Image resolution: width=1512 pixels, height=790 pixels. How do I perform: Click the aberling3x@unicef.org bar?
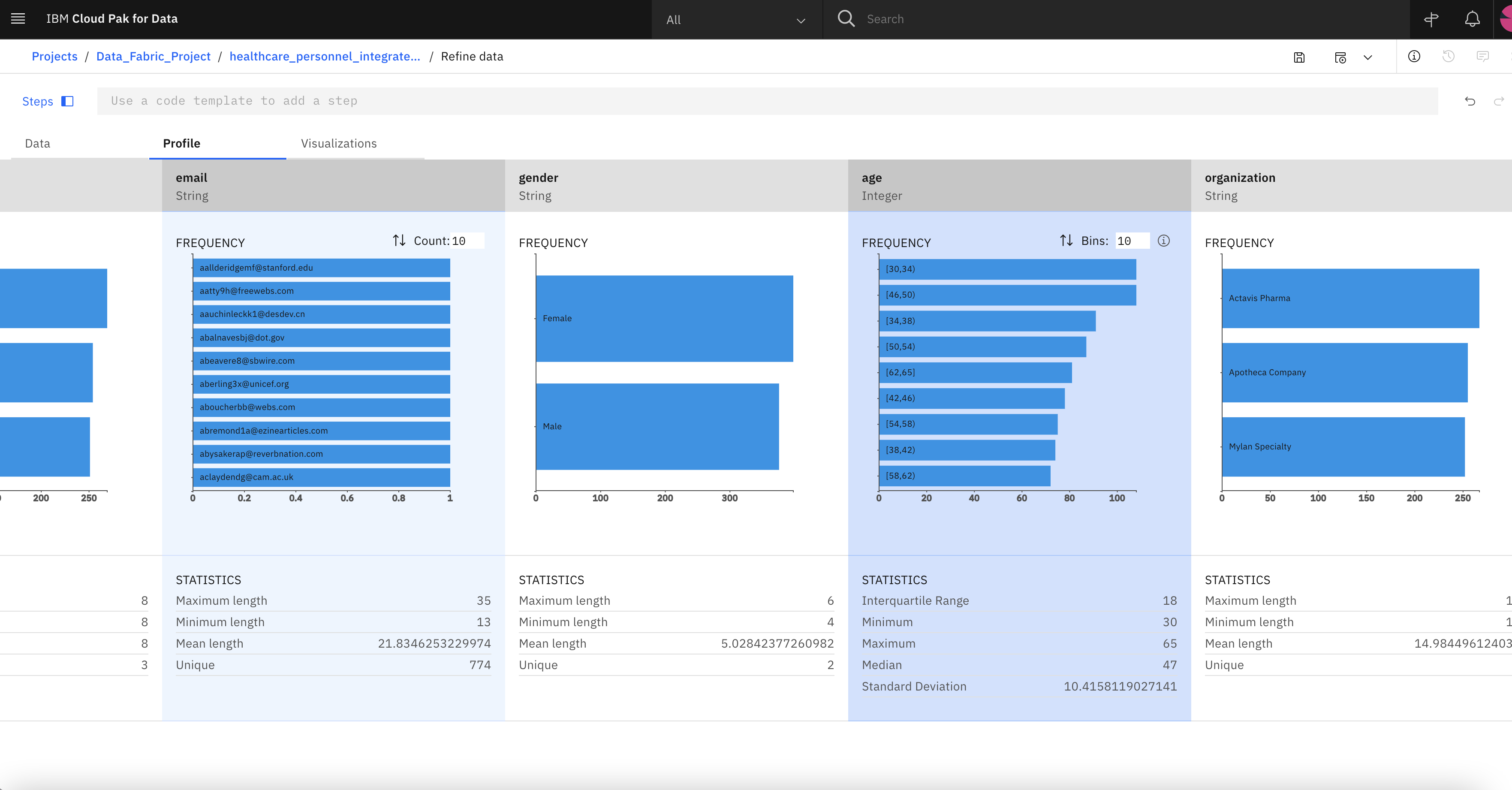pos(321,384)
